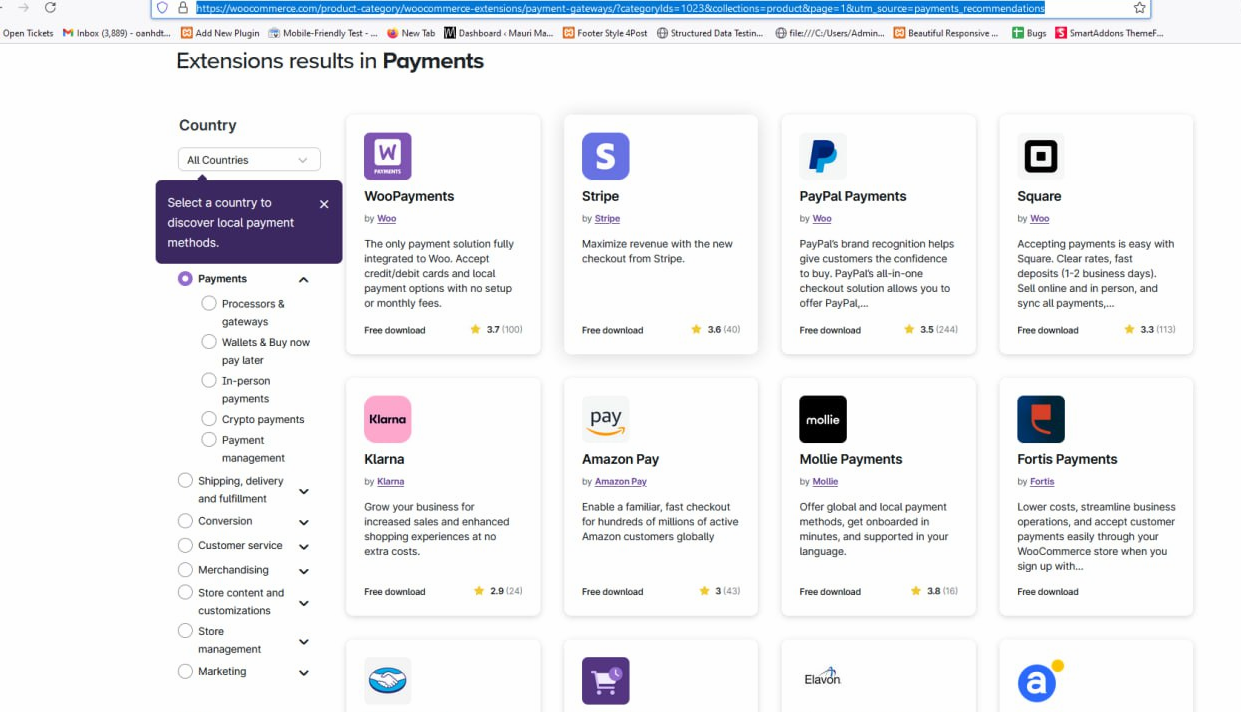Open the SmartAddons ThemeF bookmark

(1110, 33)
